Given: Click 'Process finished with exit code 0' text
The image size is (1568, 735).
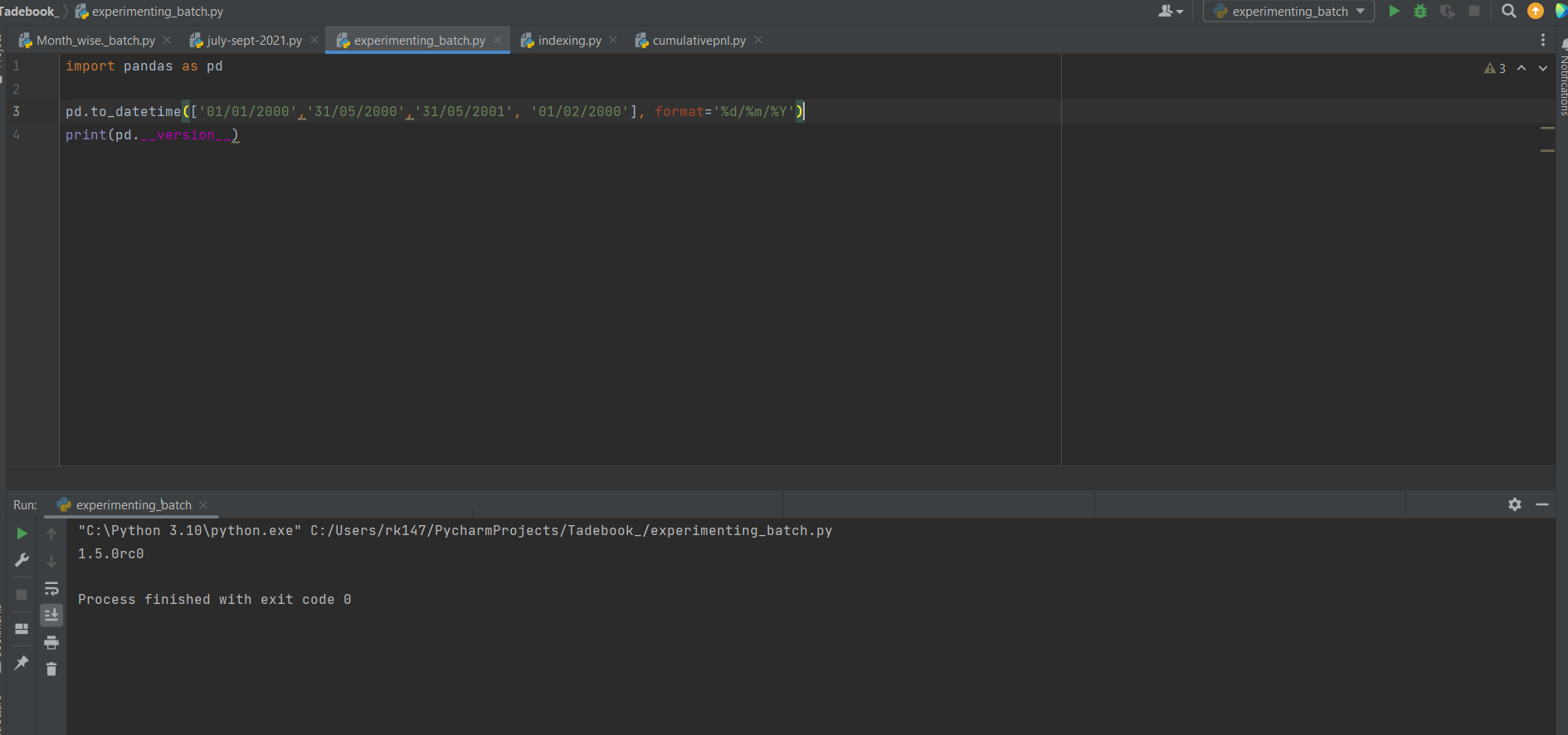Looking at the screenshot, I should tap(214, 599).
